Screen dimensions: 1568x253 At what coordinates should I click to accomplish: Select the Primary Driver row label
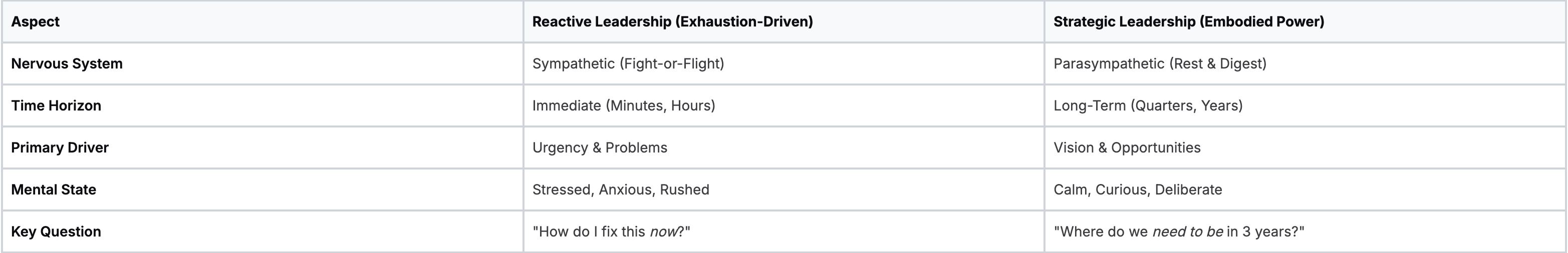[x=60, y=148]
